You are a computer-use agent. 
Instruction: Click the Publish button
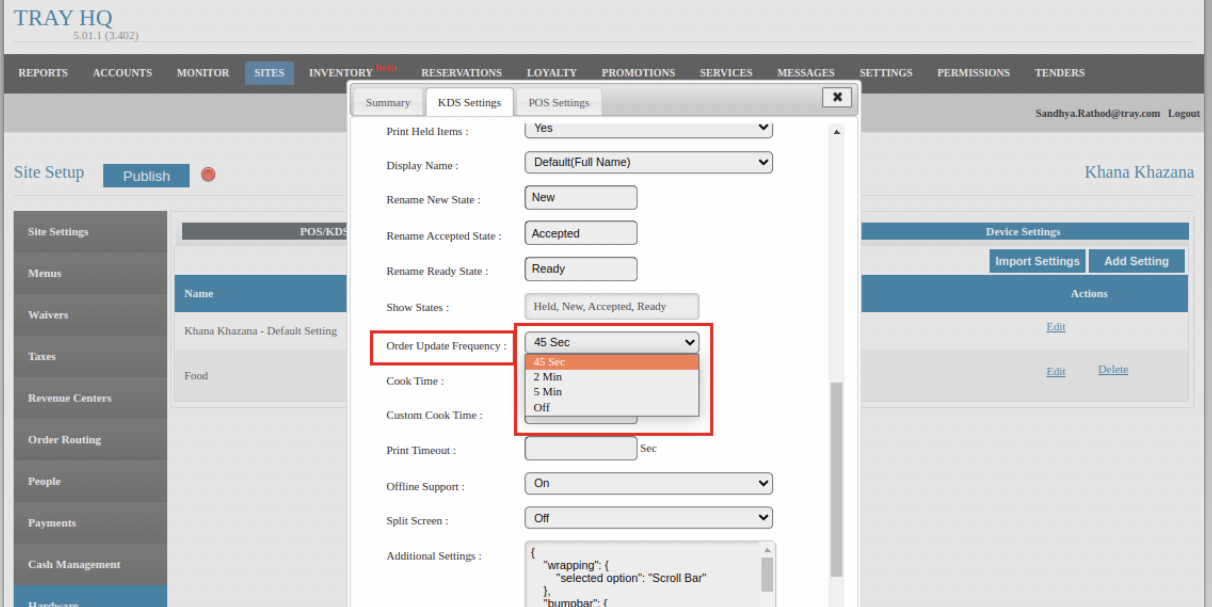coord(146,176)
